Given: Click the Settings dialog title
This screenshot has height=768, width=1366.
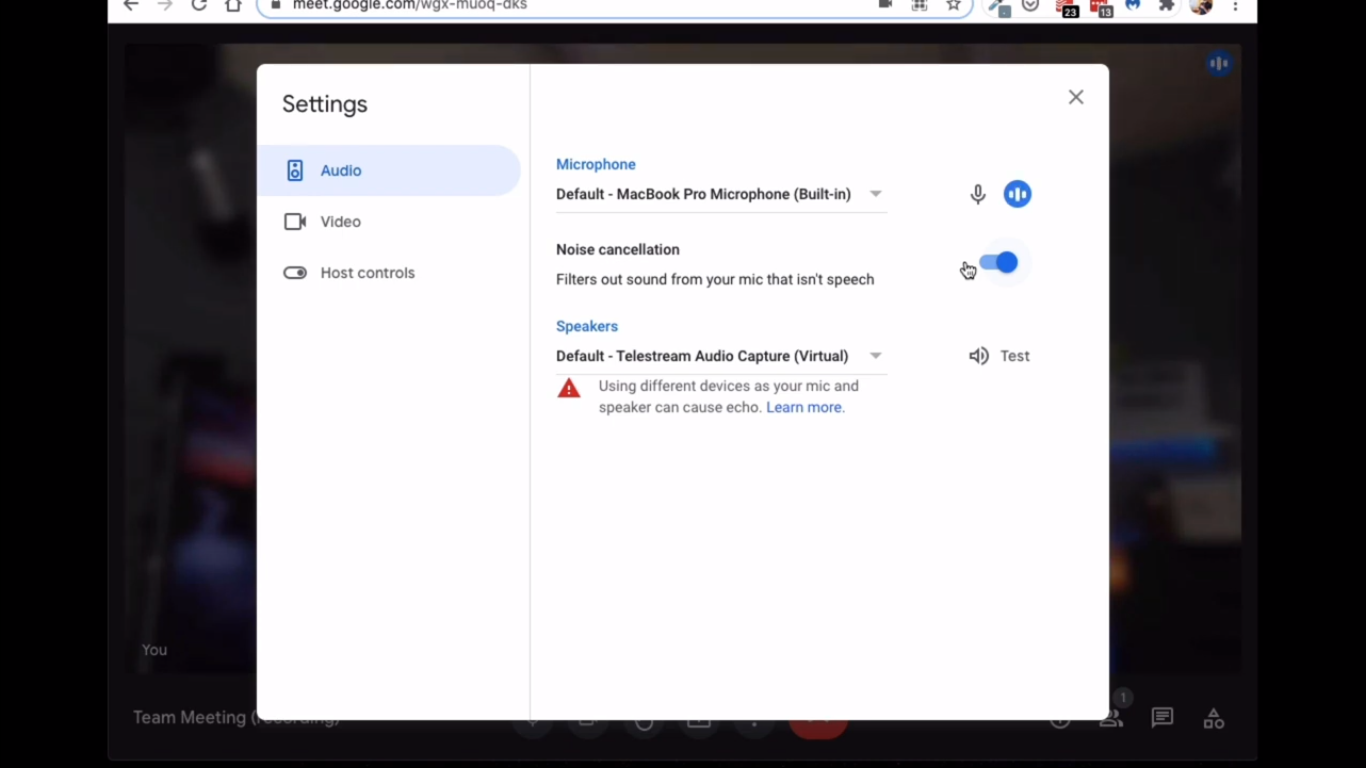Looking at the screenshot, I should click(325, 104).
